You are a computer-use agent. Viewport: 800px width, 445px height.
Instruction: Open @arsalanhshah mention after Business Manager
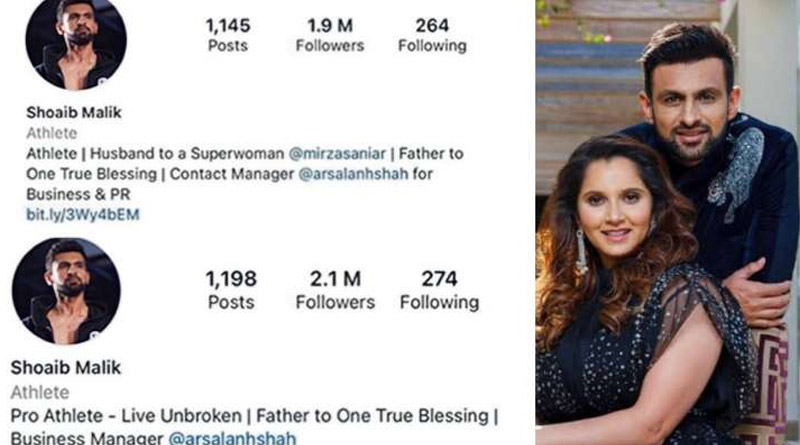(232, 438)
